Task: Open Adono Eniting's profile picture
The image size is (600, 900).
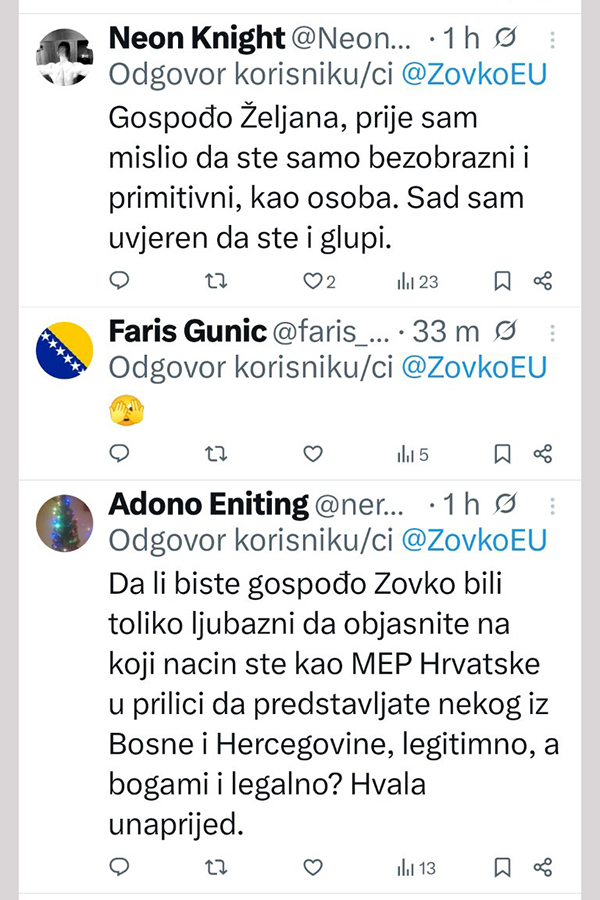Action: click(x=65, y=523)
